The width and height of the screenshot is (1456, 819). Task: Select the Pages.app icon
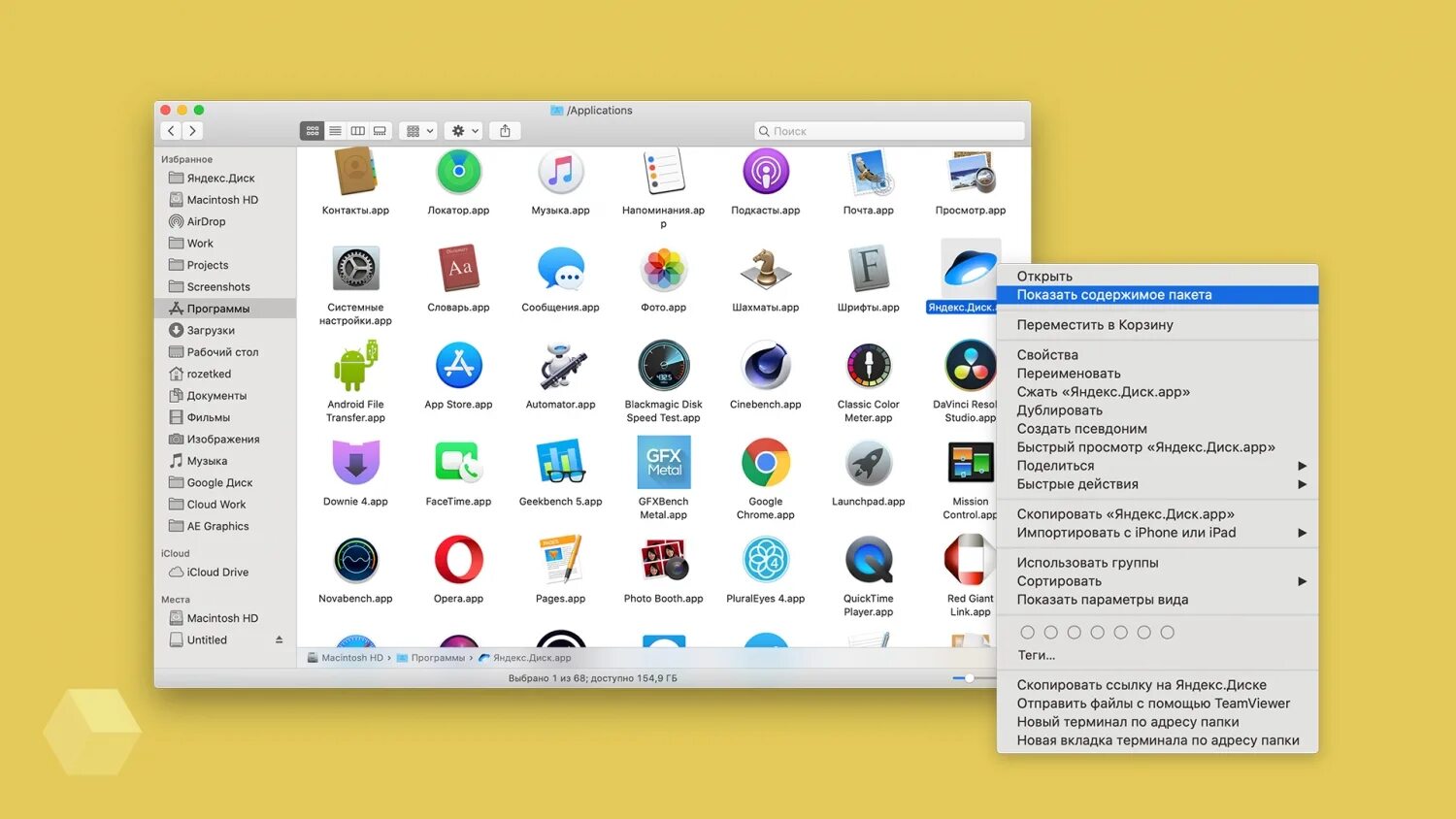click(x=560, y=560)
